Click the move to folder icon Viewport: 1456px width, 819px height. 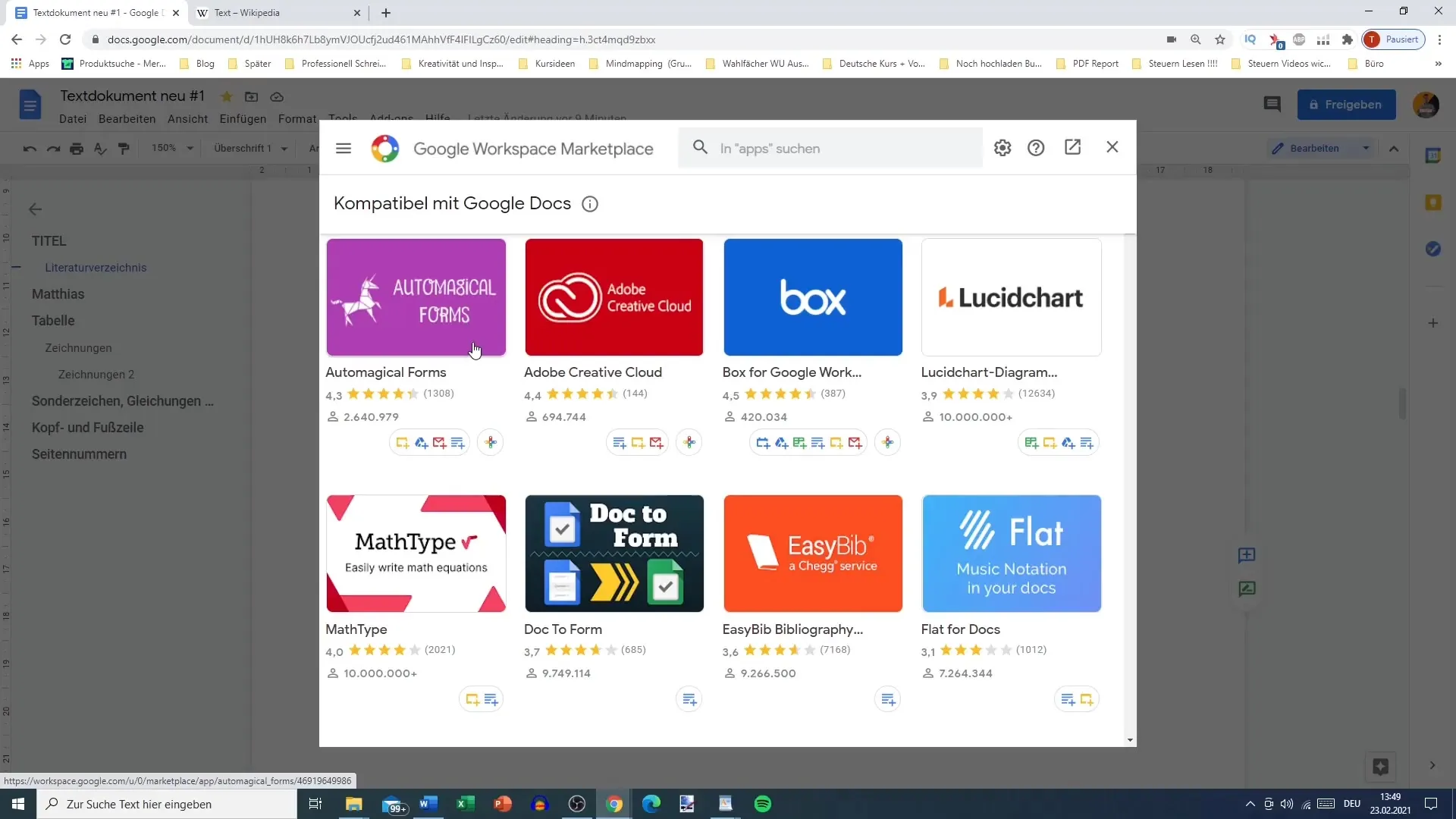click(x=251, y=96)
